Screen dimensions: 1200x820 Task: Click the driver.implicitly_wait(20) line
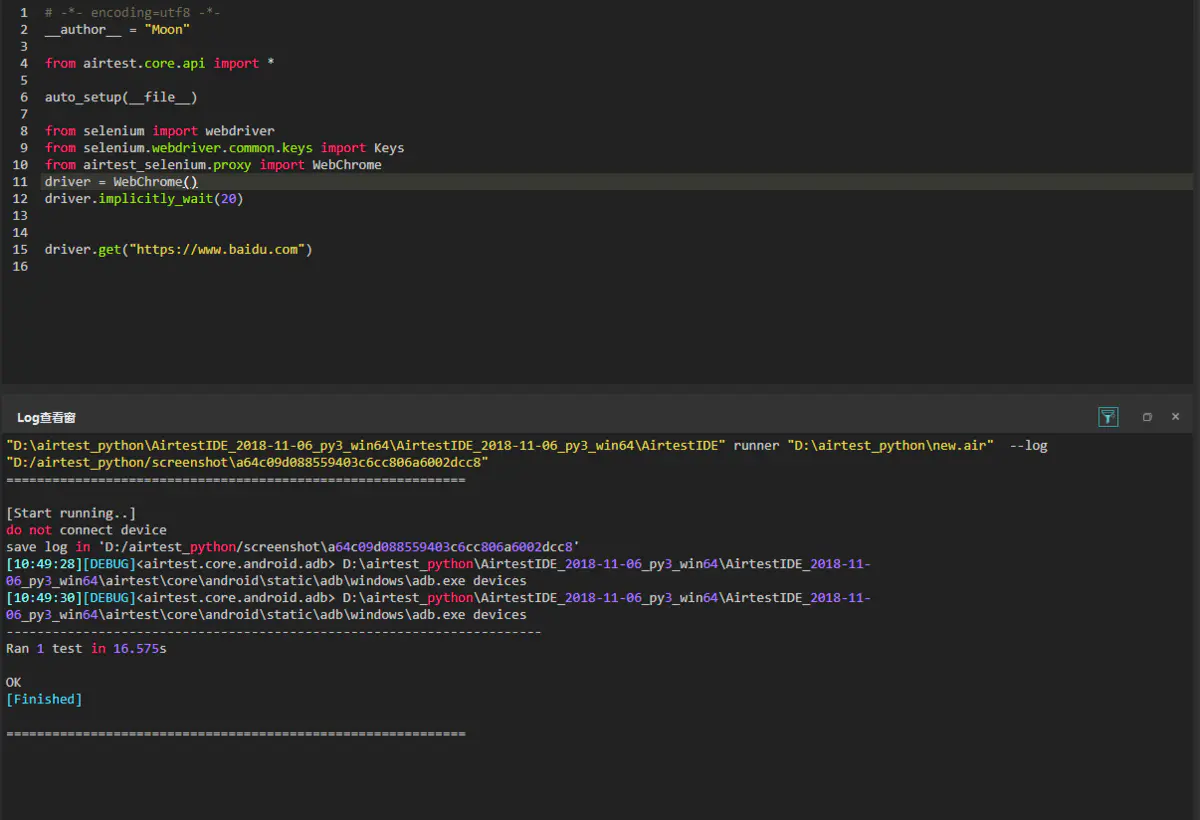pyautogui.click(x=144, y=199)
